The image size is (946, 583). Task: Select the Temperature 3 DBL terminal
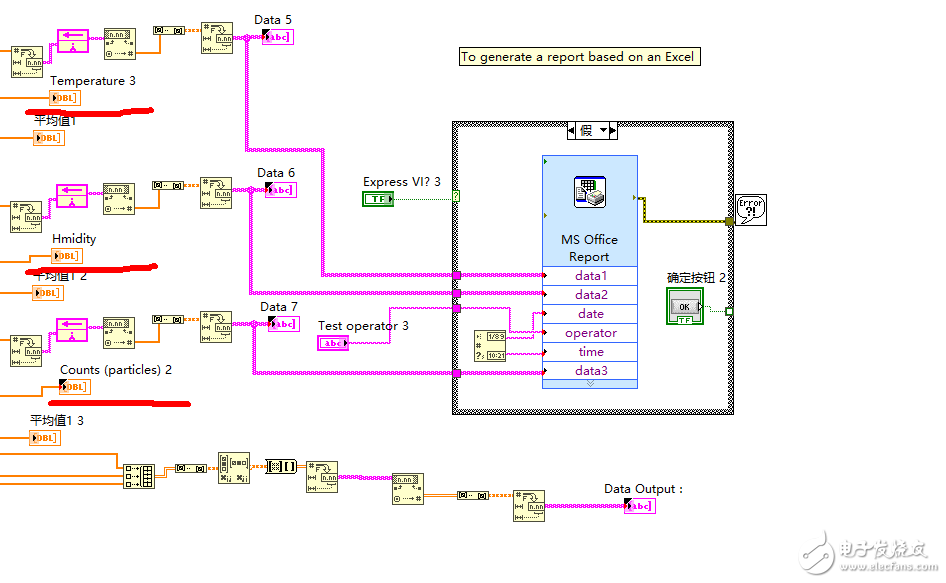pyautogui.click(x=63, y=97)
